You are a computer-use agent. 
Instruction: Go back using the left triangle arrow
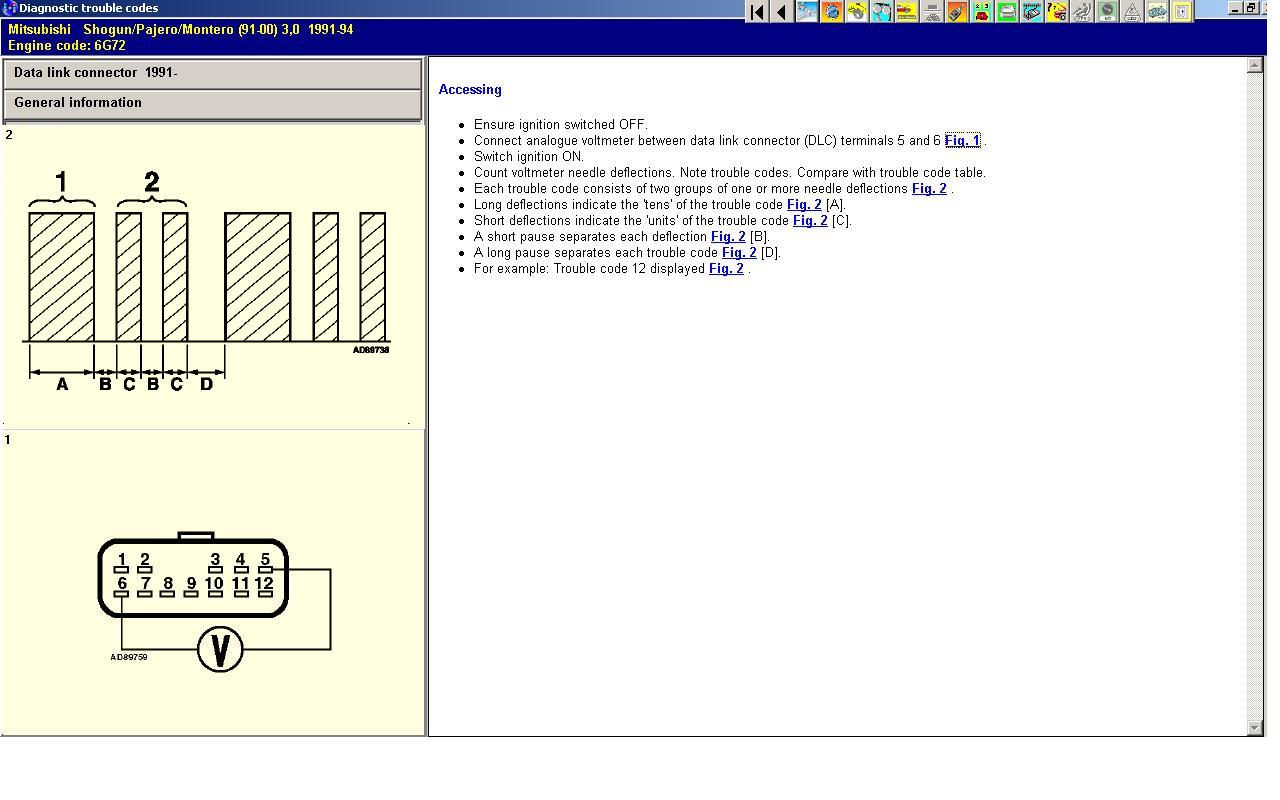[x=782, y=12]
